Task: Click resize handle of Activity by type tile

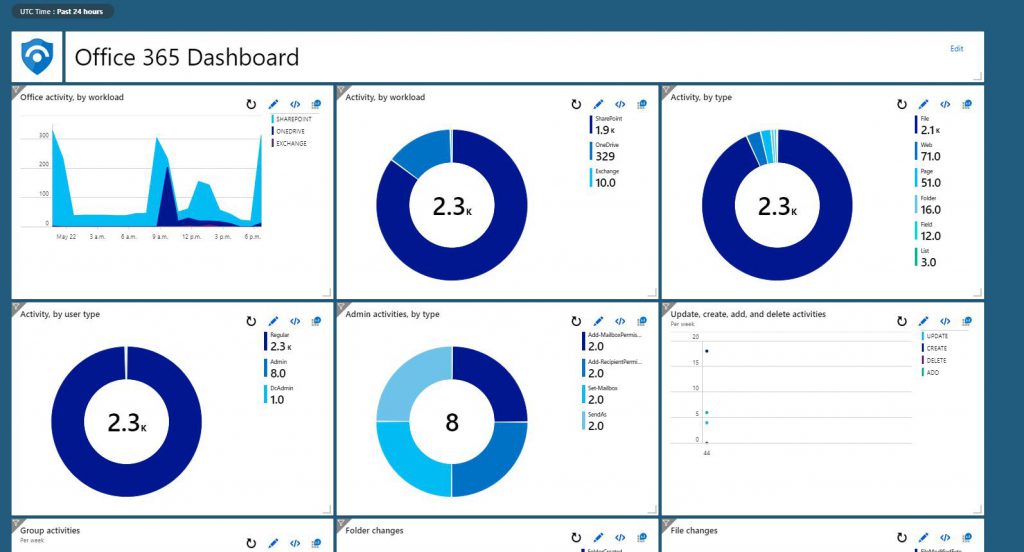Action: (x=978, y=292)
